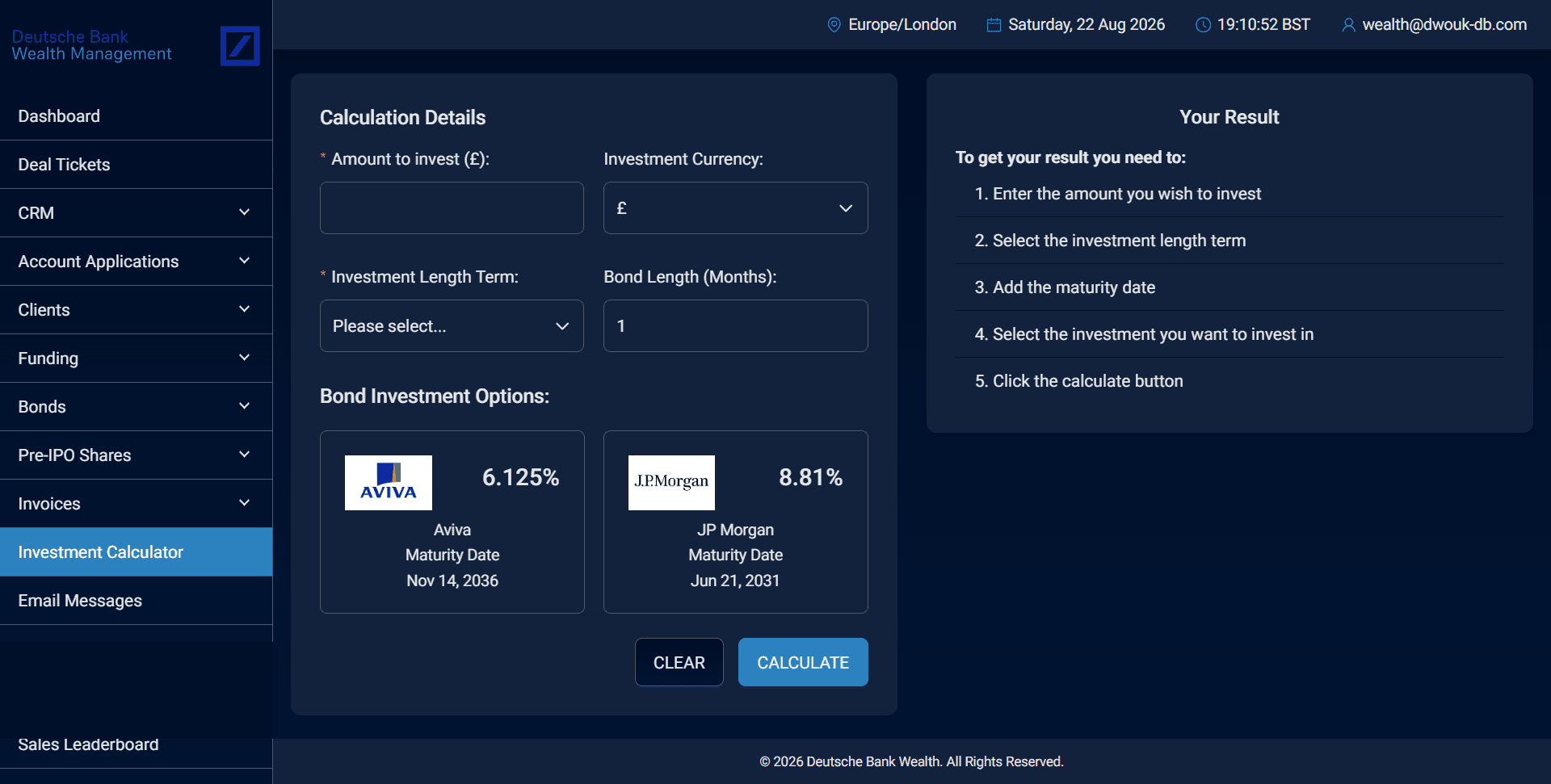
Task: Click the location pin icon beside Europe/London
Action: click(x=834, y=25)
